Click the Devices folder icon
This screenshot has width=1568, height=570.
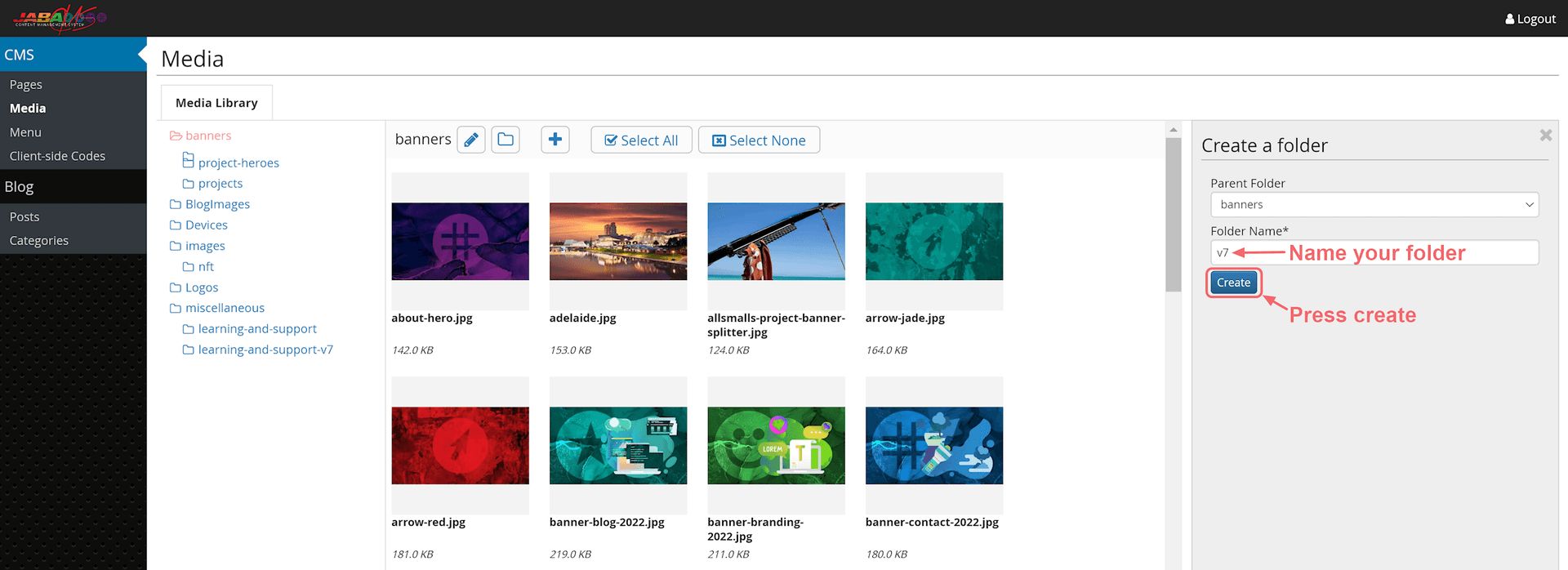click(x=176, y=225)
